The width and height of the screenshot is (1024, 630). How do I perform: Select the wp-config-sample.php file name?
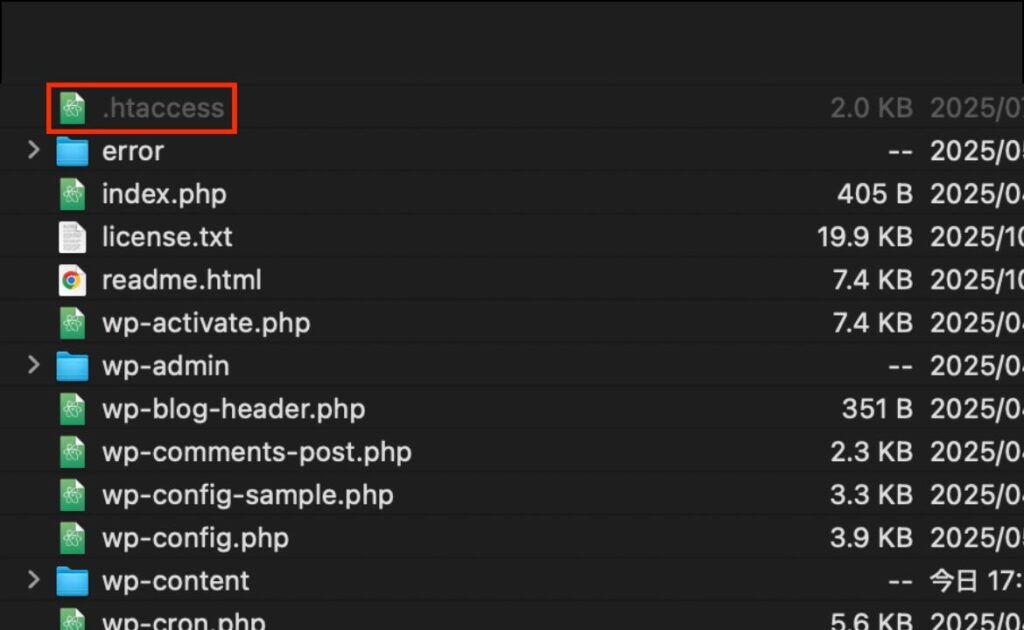tap(247, 495)
